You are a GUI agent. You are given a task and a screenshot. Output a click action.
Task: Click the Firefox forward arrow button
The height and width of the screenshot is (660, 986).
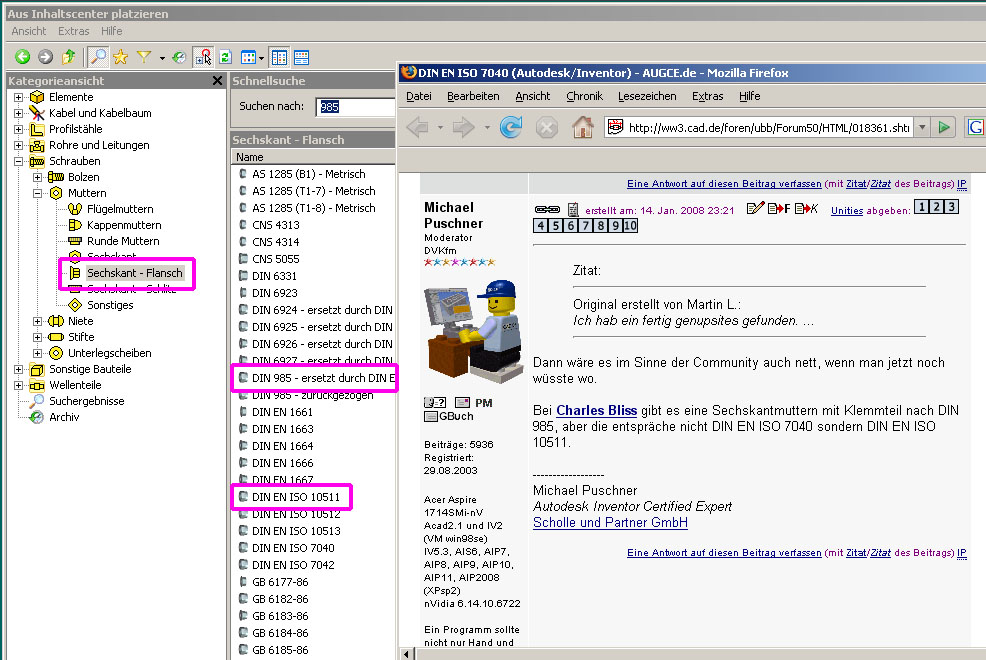point(463,128)
